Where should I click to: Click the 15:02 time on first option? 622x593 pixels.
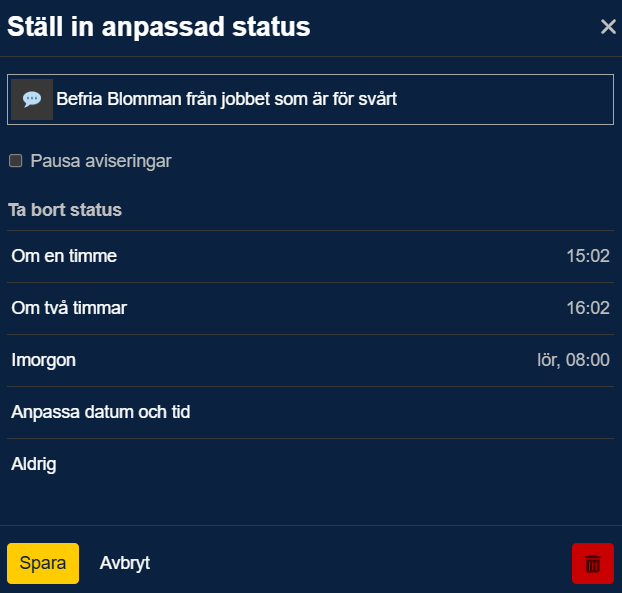point(588,256)
